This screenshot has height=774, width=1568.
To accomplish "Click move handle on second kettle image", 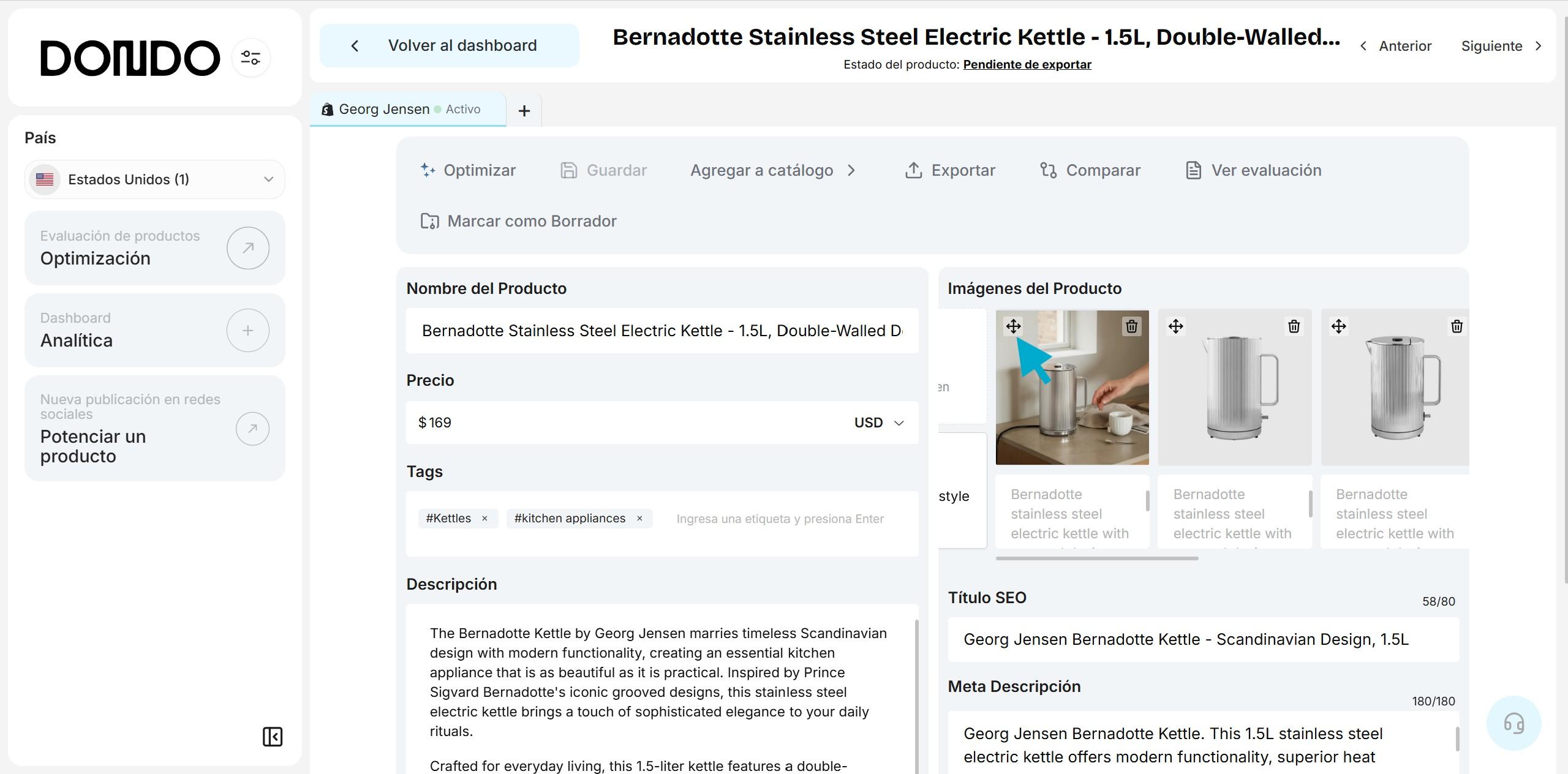I will (1175, 326).
